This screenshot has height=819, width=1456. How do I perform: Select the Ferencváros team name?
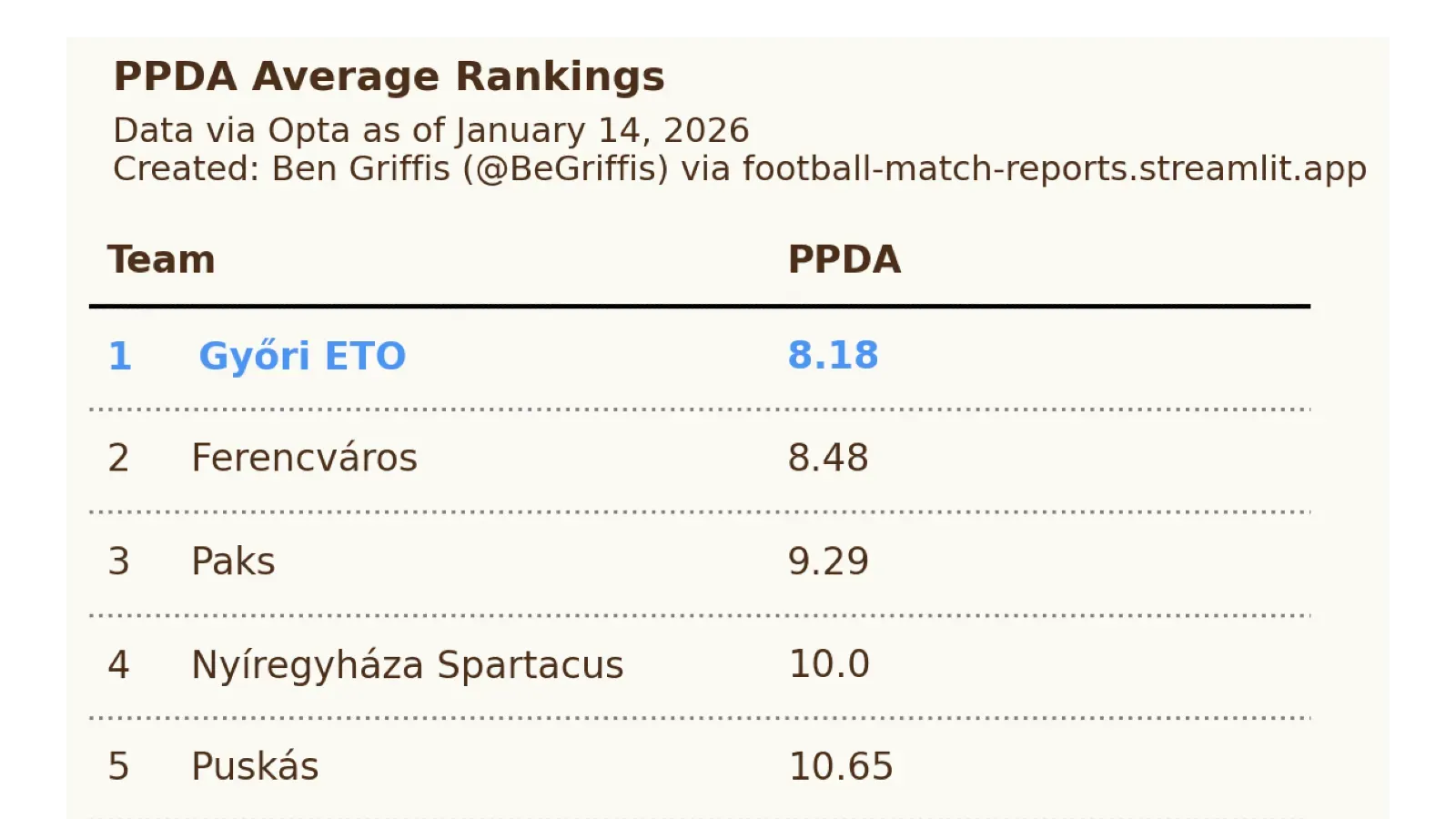tap(304, 458)
